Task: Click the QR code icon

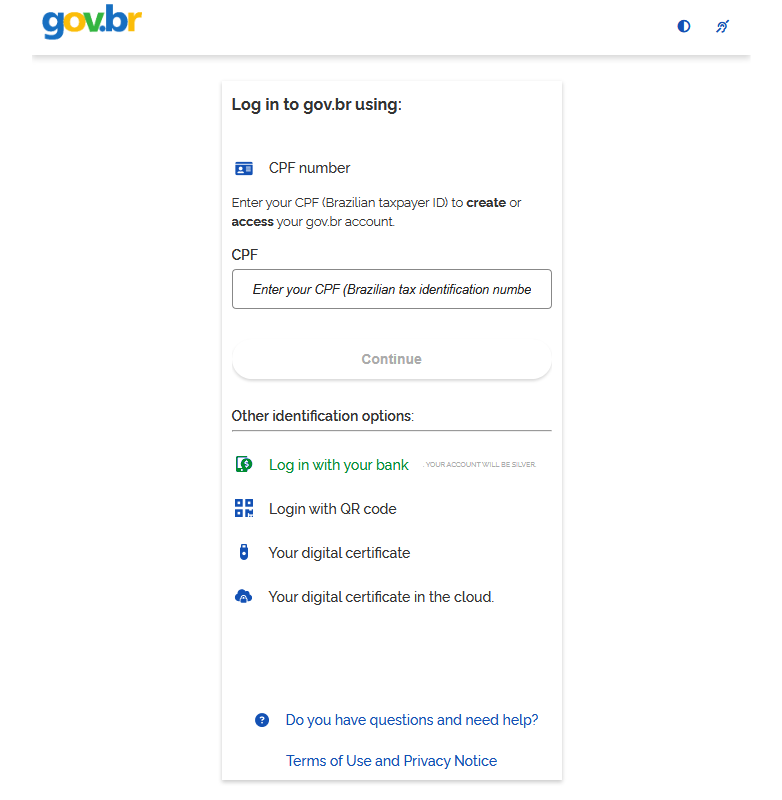Action: pyautogui.click(x=244, y=508)
